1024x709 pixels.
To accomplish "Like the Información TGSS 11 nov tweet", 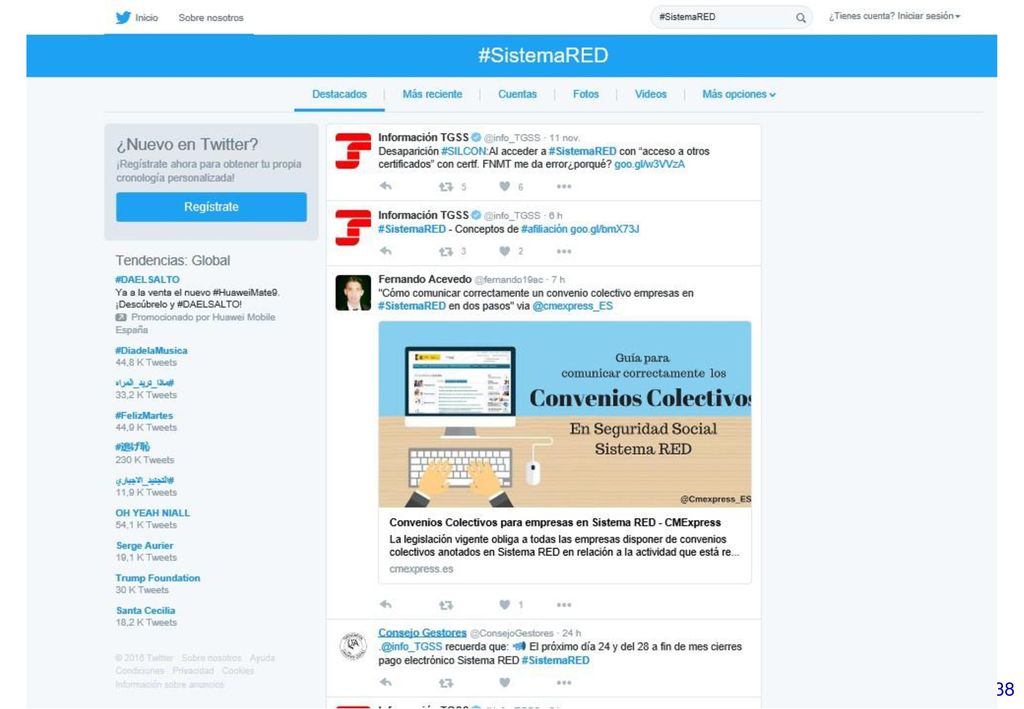I will pyautogui.click(x=504, y=186).
